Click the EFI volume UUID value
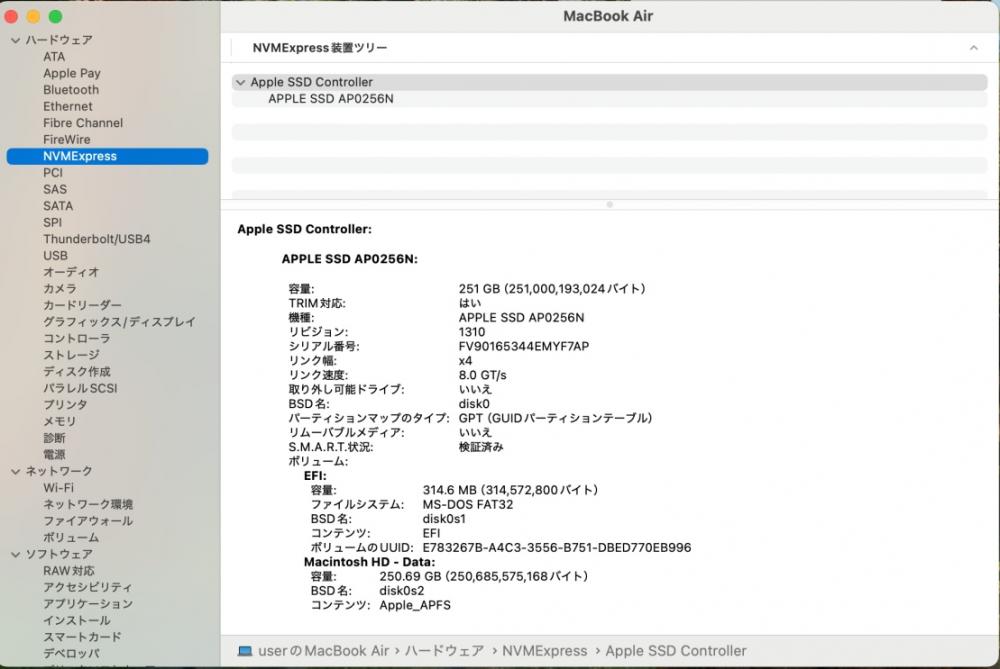 point(557,548)
